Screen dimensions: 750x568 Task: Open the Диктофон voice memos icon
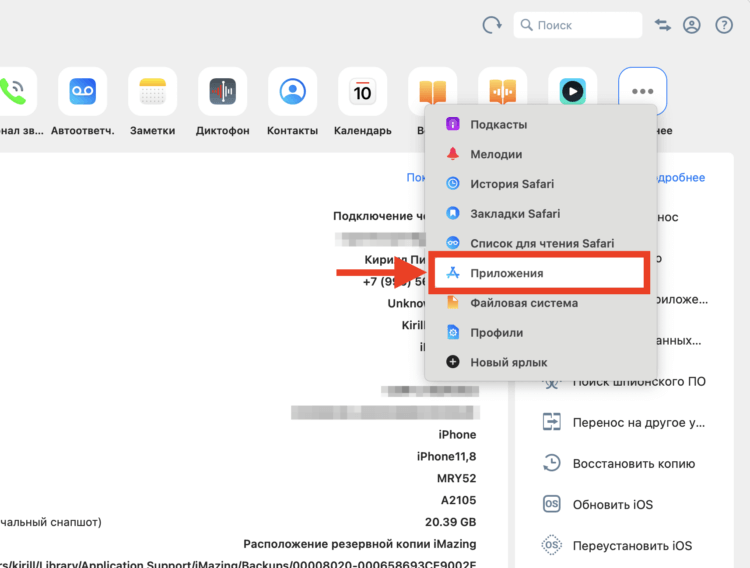222,91
